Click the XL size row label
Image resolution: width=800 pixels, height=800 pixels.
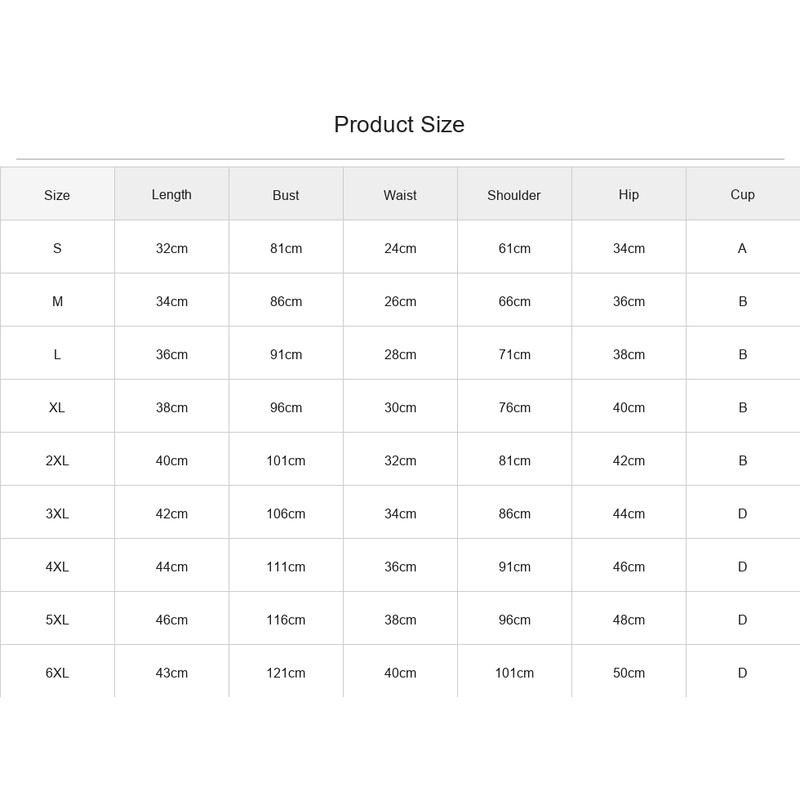[x=57, y=408]
